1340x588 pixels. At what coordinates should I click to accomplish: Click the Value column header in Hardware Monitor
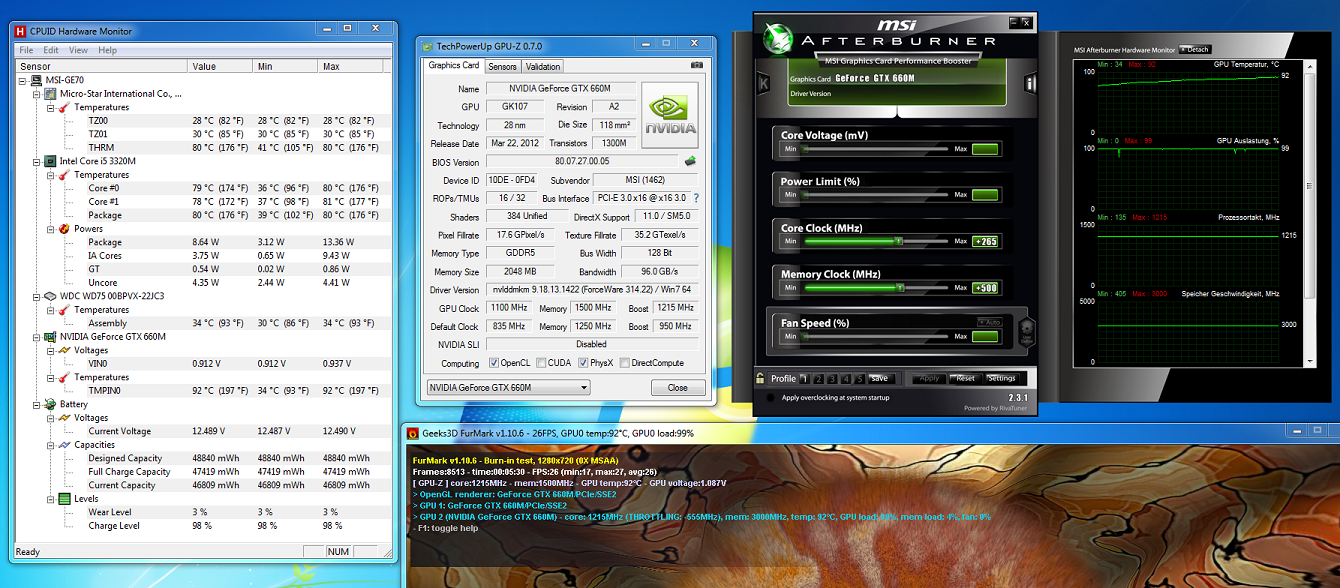coord(221,66)
